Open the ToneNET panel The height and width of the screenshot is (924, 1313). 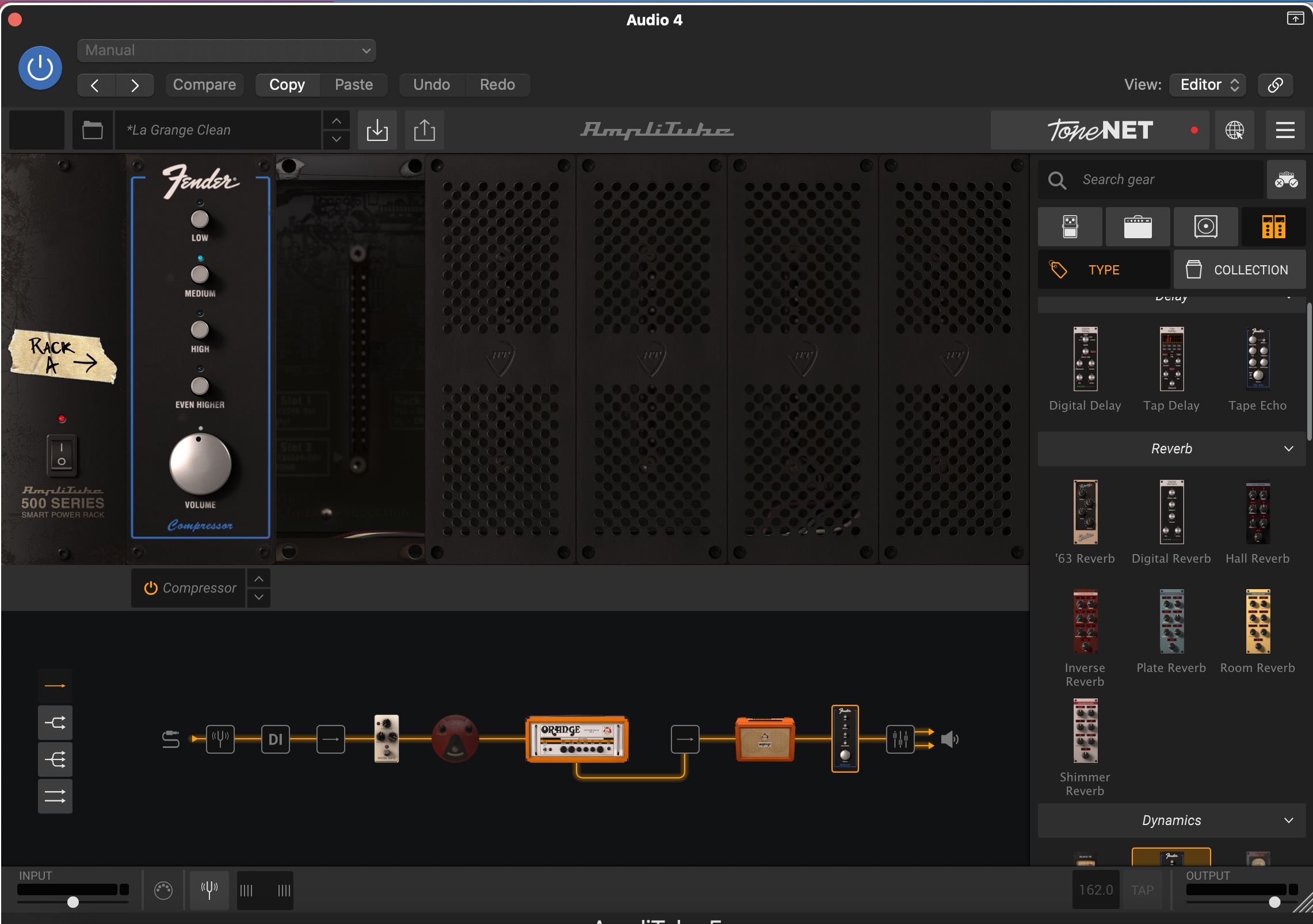(1100, 130)
